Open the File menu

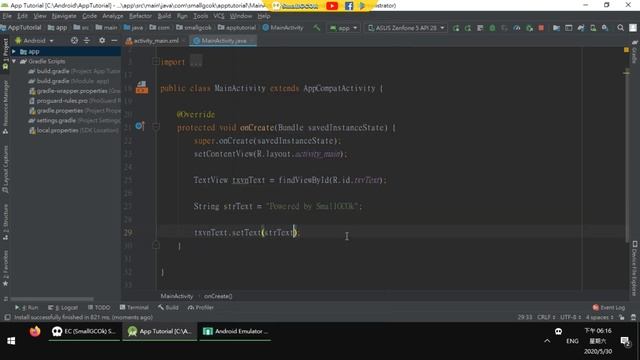click(7, 16)
